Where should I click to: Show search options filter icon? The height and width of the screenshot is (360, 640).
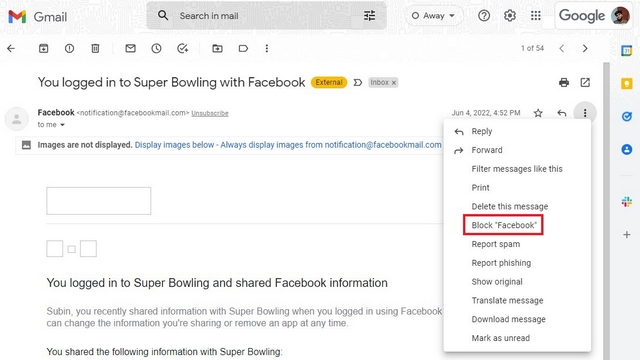(369, 16)
